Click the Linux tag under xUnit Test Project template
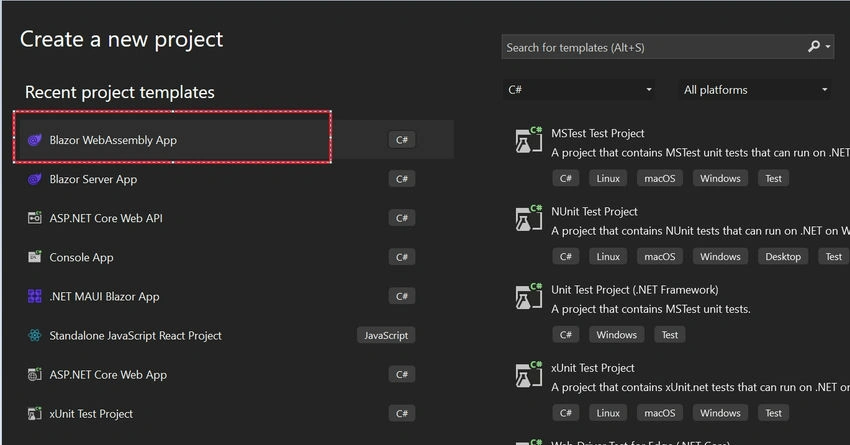 (x=608, y=413)
